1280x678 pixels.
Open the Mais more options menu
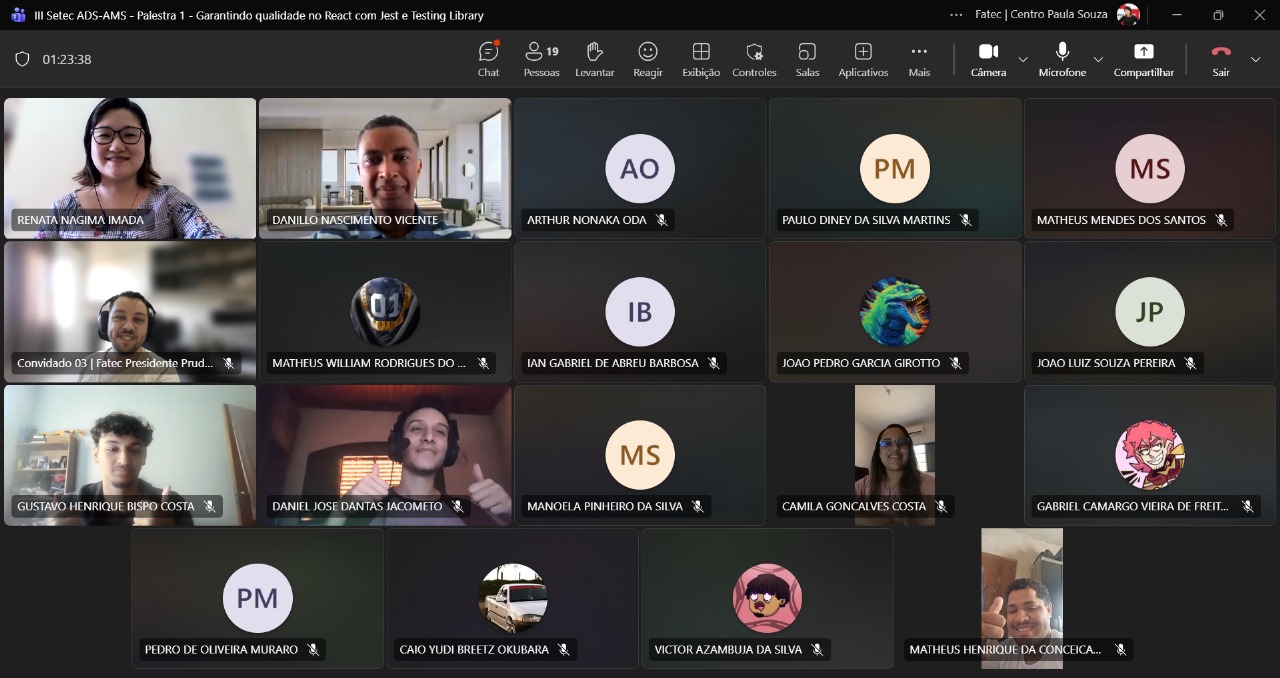click(x=919, y=59)
